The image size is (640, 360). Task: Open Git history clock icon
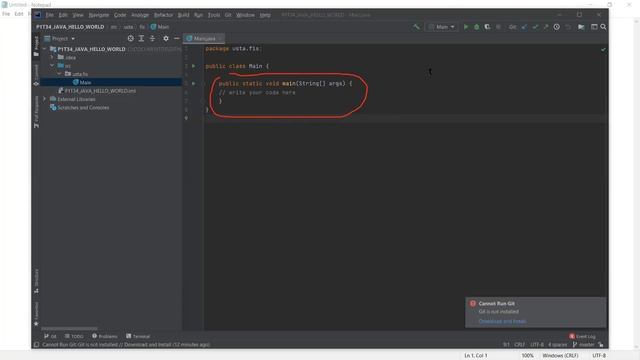557,27
